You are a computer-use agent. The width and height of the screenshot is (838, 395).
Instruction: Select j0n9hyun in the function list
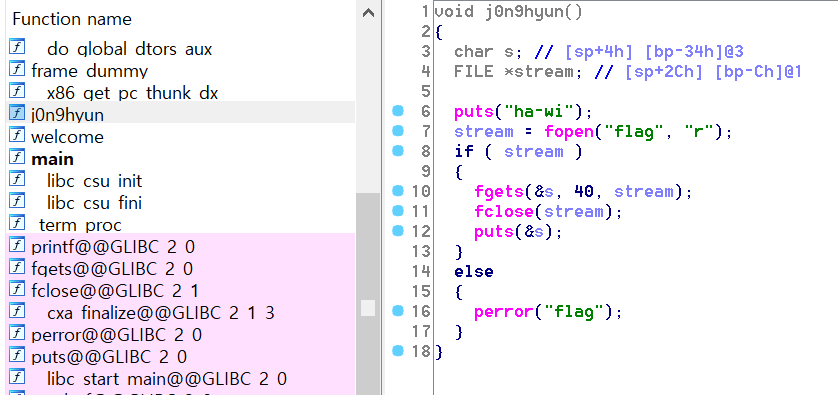(x=67, y=115)
